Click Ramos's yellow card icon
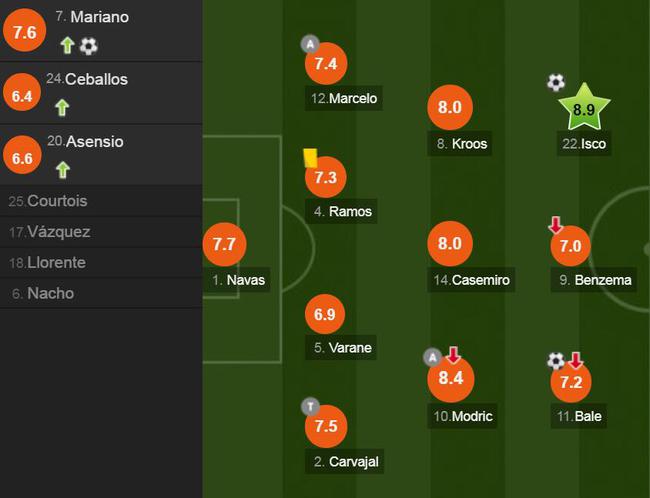The width and height of the screenshot is (650, 498). 310,158
